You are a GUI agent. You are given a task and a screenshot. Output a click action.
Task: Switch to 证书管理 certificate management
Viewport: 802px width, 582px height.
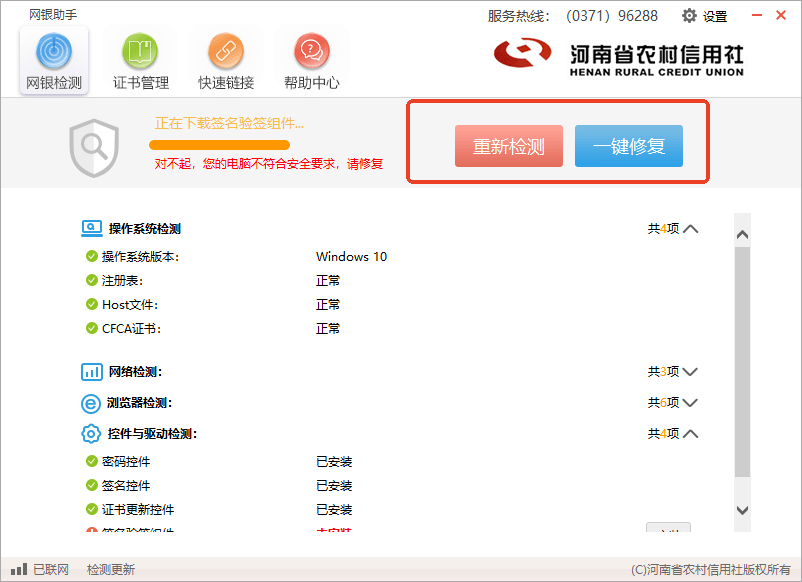coord(140,60)
